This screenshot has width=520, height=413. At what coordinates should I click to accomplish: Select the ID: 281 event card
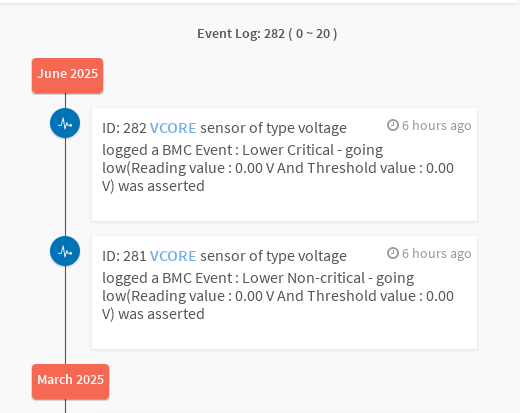pyautogui.click(x=284, y=292)
